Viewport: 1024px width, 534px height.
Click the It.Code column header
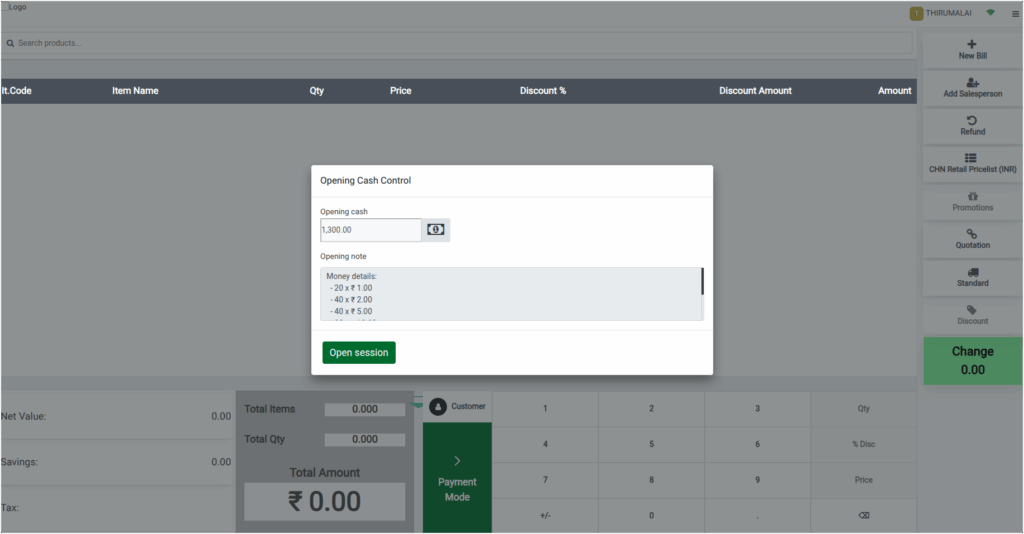tap(16, 91)
